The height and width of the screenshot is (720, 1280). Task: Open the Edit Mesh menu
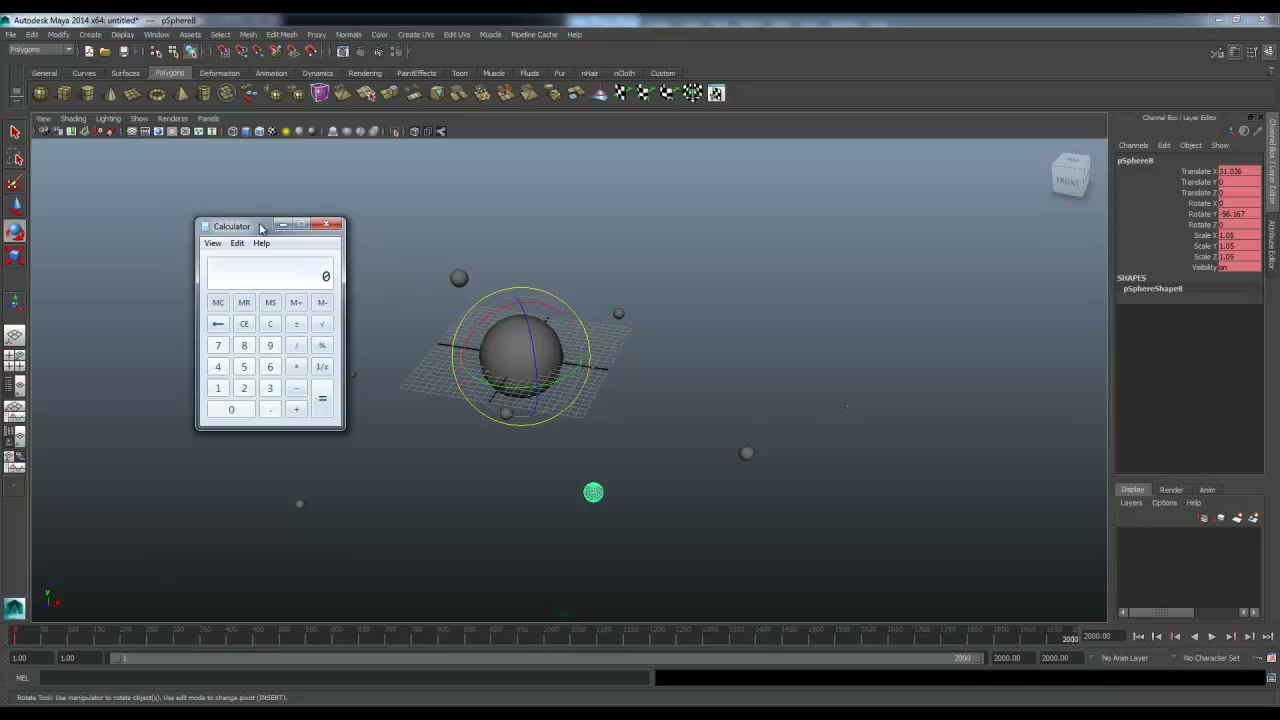[x=281, y=35]
